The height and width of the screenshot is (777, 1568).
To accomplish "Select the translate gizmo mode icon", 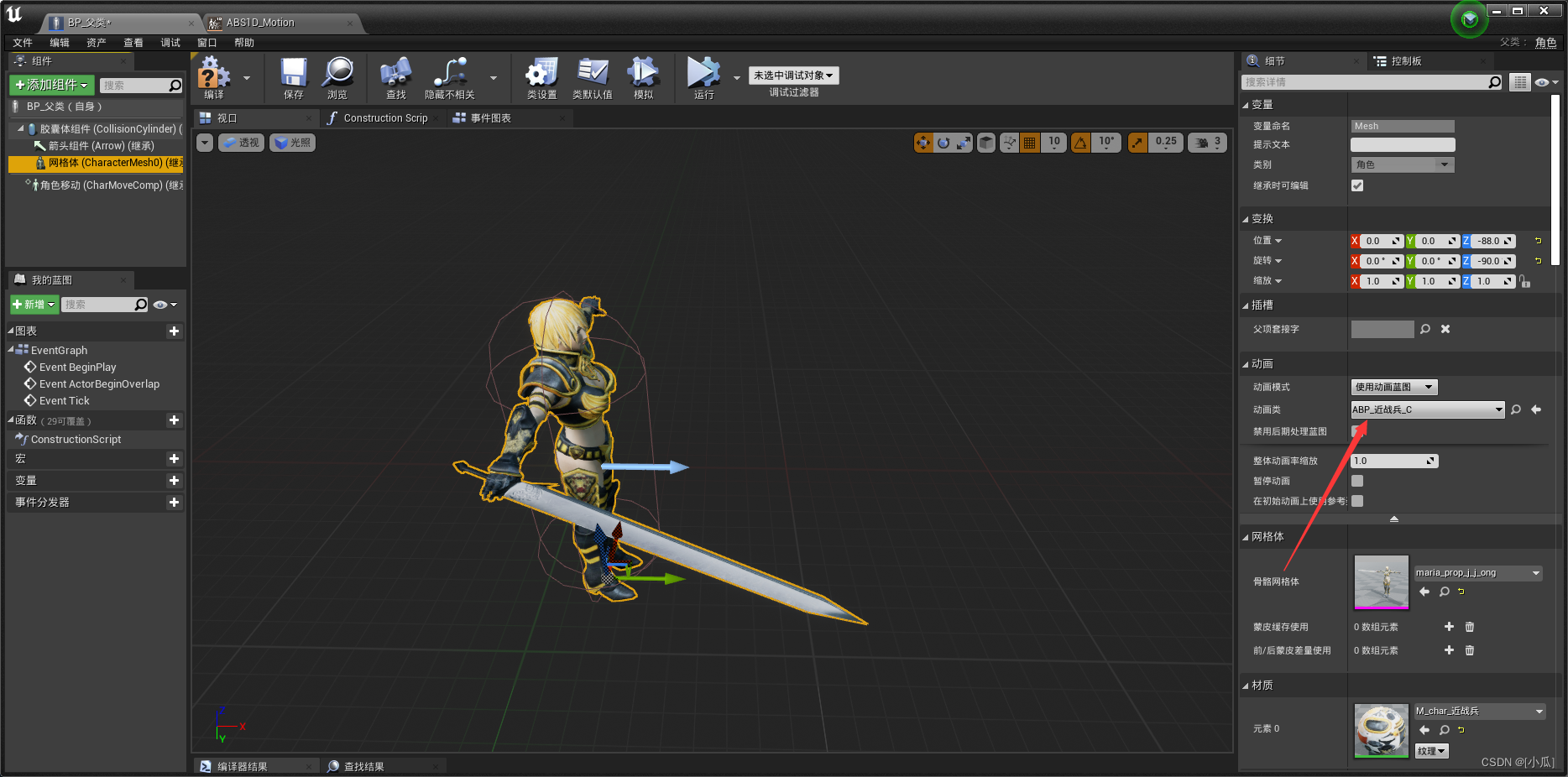I will [x=923, y=143].
